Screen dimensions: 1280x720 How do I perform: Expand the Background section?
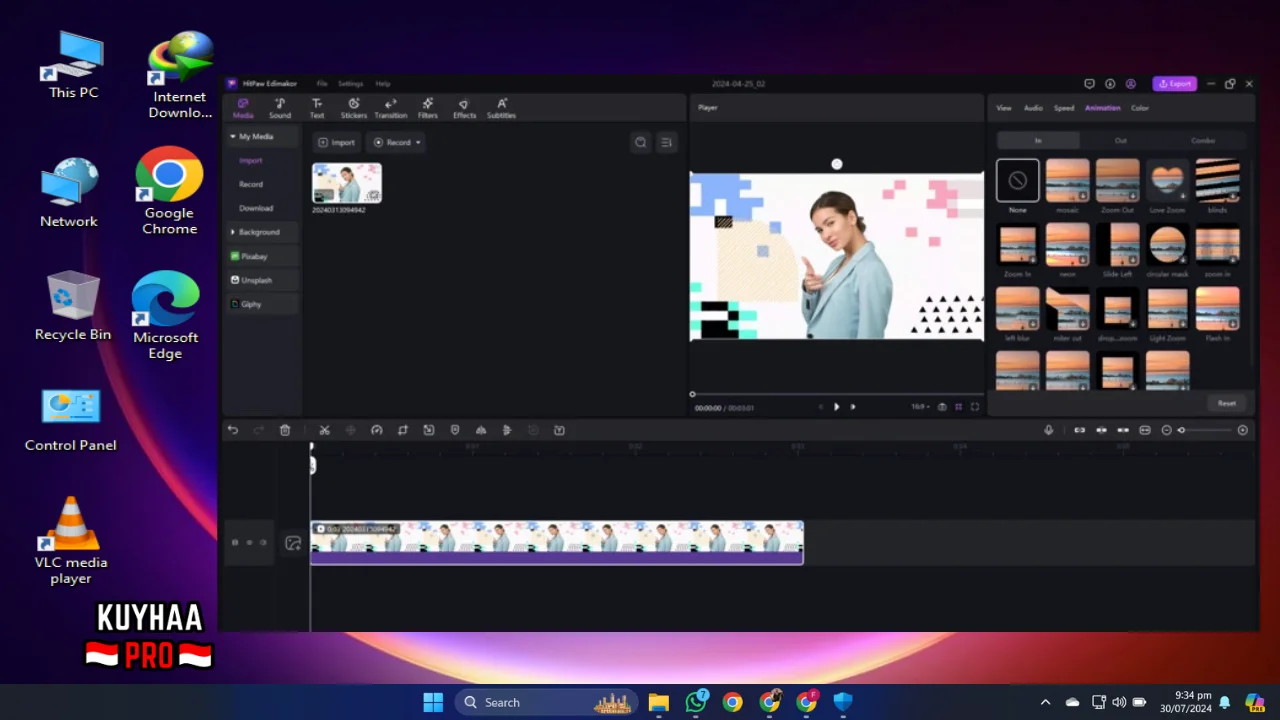coord(233,232)
